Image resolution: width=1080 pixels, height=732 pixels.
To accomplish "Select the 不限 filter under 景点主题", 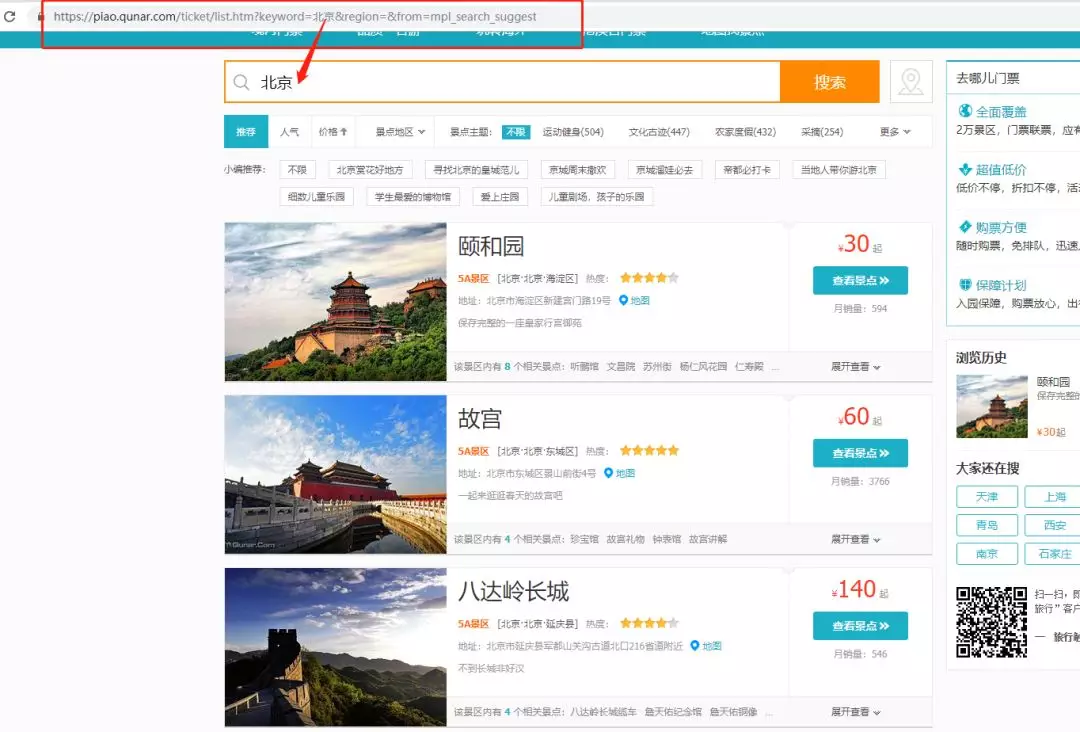I will (x=515, y=131).
